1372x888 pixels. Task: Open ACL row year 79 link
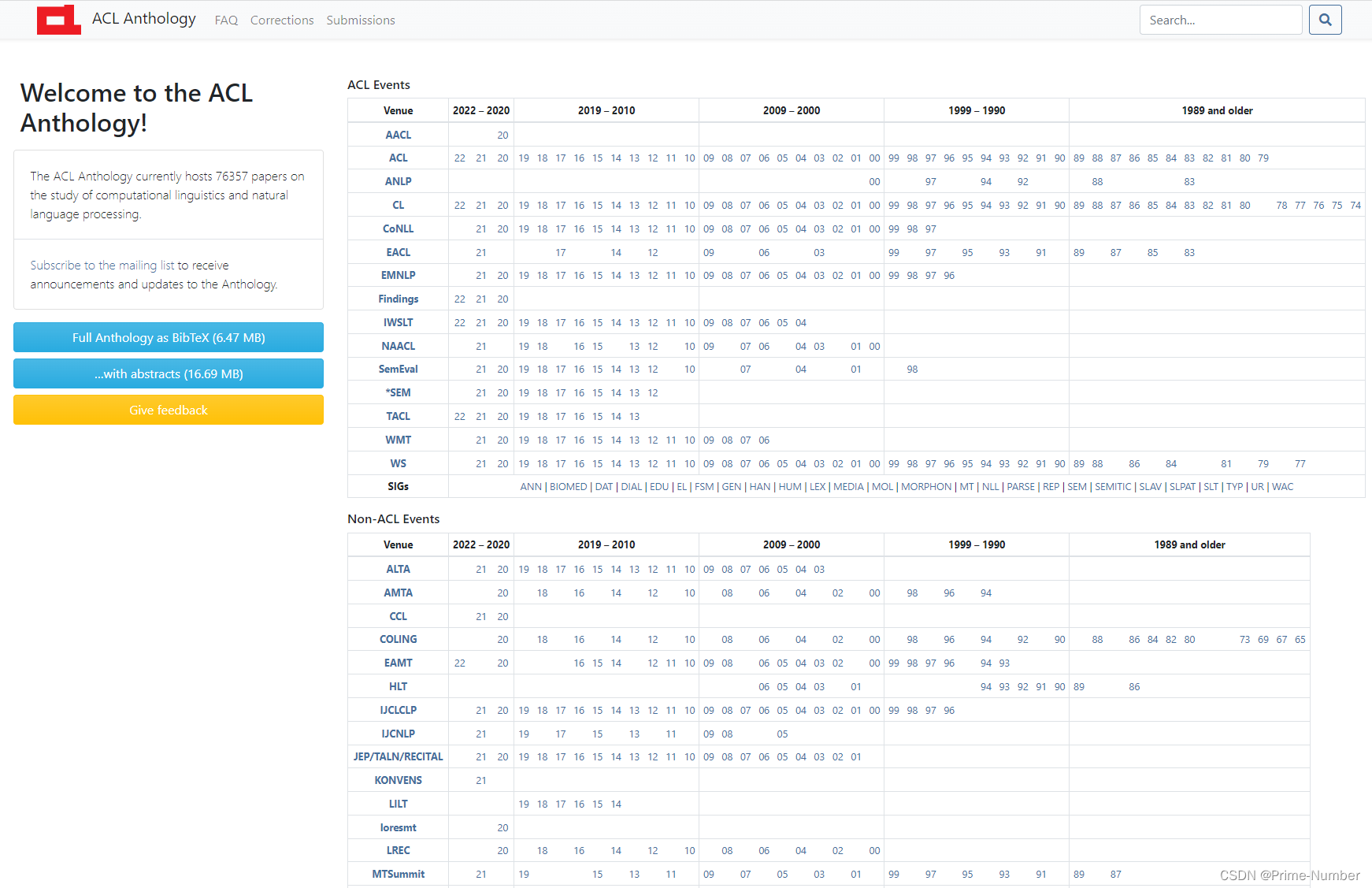[1263, 158]
